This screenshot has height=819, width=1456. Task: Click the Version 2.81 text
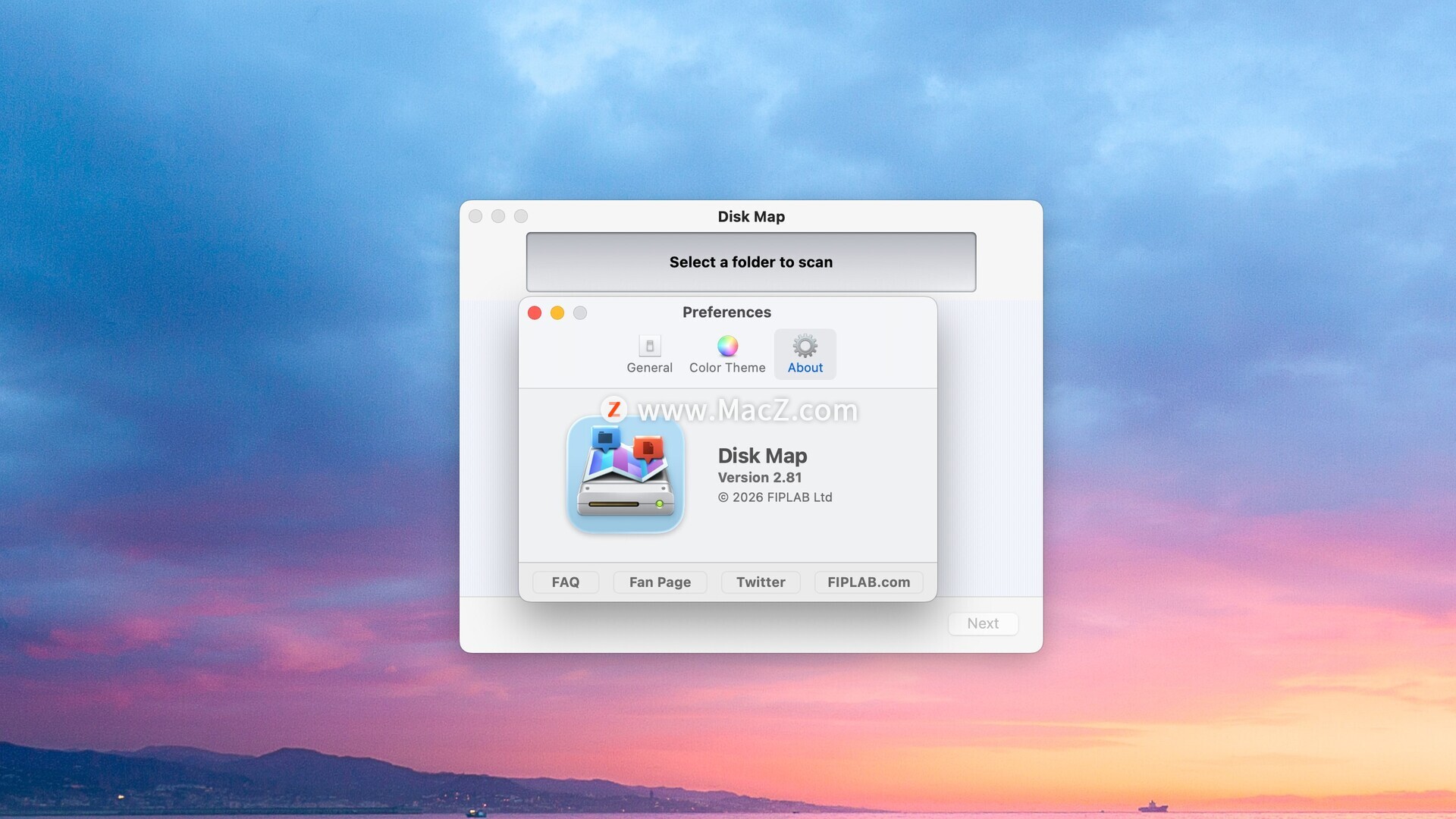tap(759, 478)
